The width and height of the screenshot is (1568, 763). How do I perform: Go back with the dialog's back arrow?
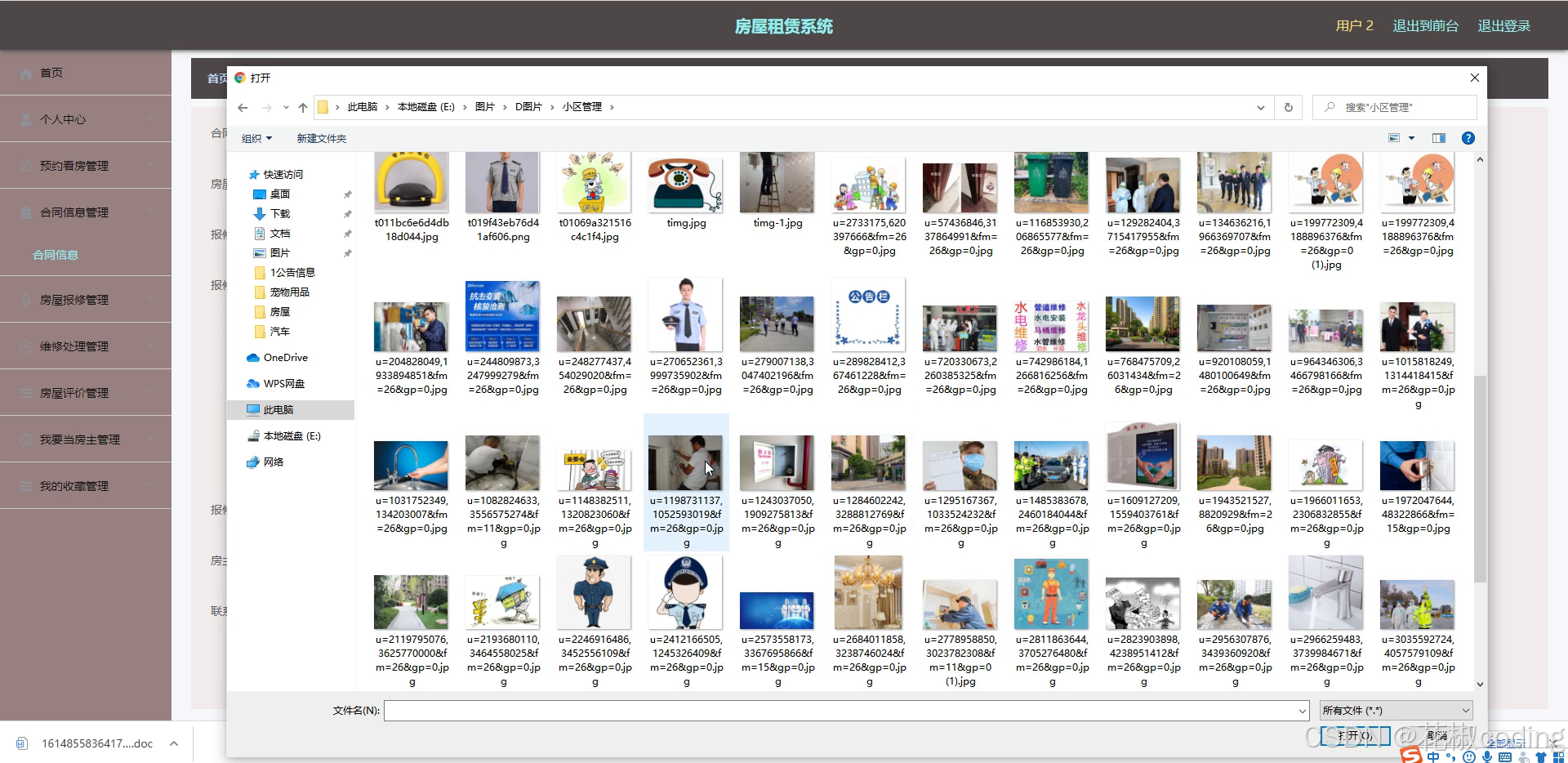243,107
